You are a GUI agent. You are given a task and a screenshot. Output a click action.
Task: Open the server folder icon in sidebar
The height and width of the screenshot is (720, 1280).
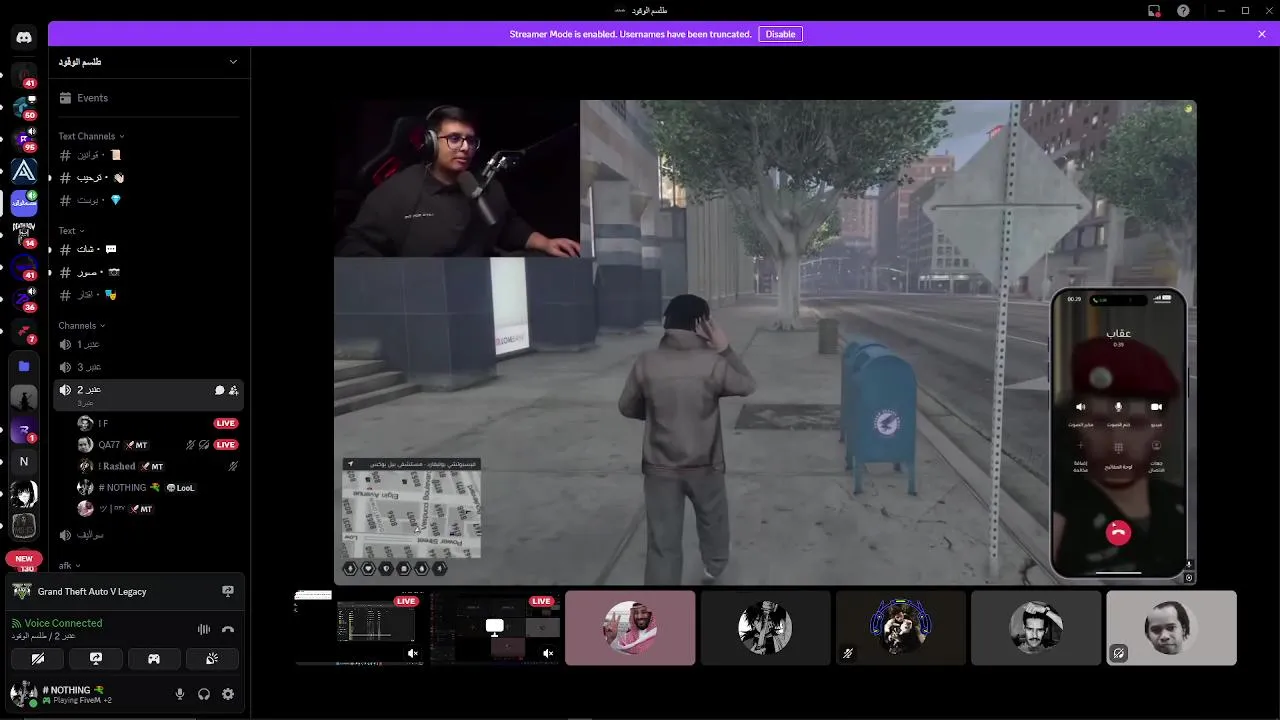point(24,366)
